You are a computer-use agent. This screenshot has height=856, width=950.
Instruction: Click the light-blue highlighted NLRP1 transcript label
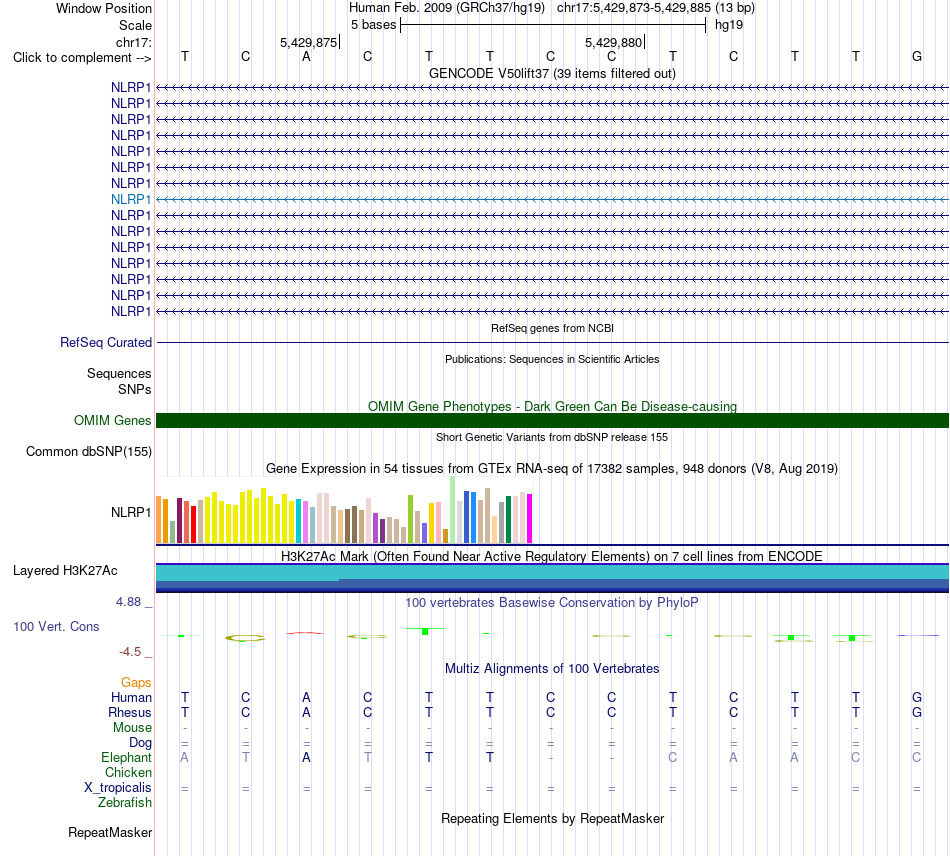pyautogui.click(x=131, y=199)
